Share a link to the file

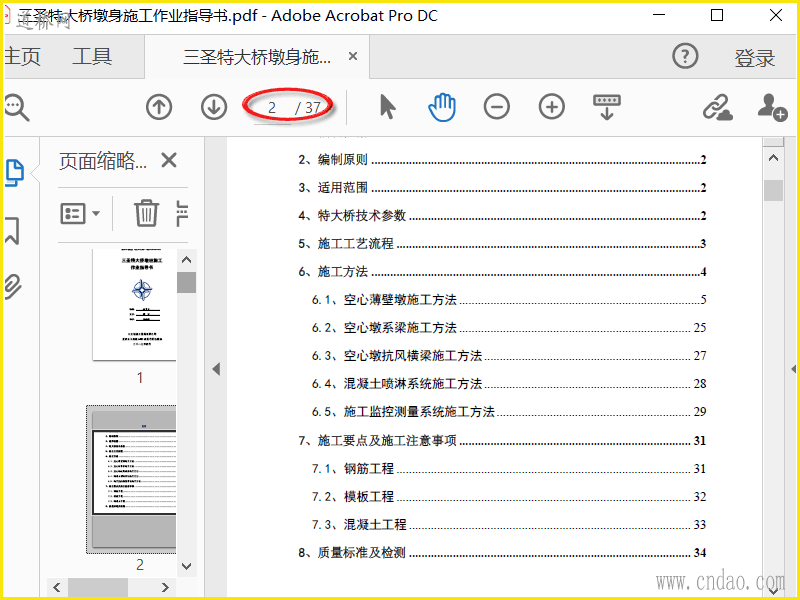pos(718,107)
